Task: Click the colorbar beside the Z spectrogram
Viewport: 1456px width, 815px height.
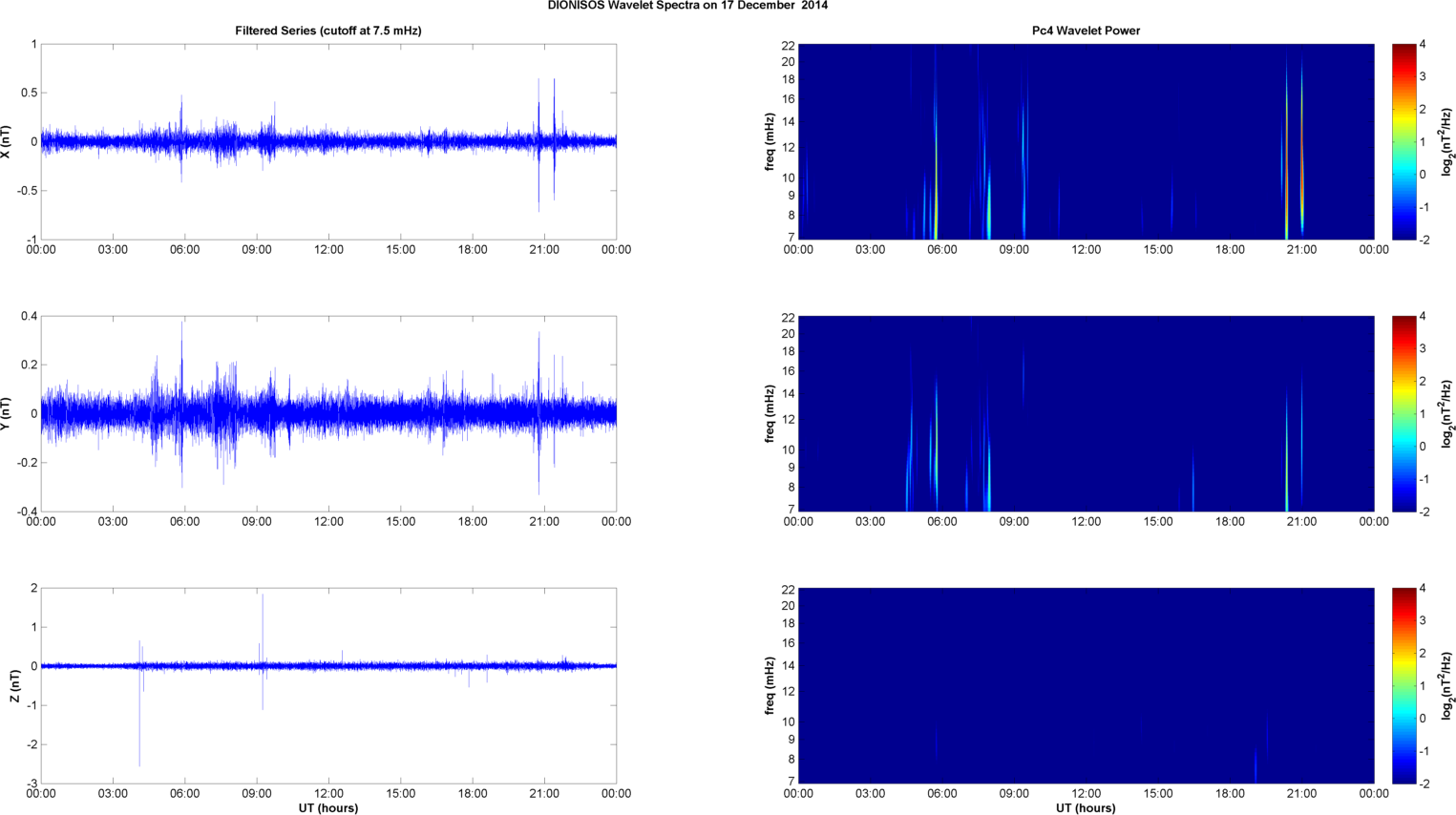Action: [x=1403, y=686]
